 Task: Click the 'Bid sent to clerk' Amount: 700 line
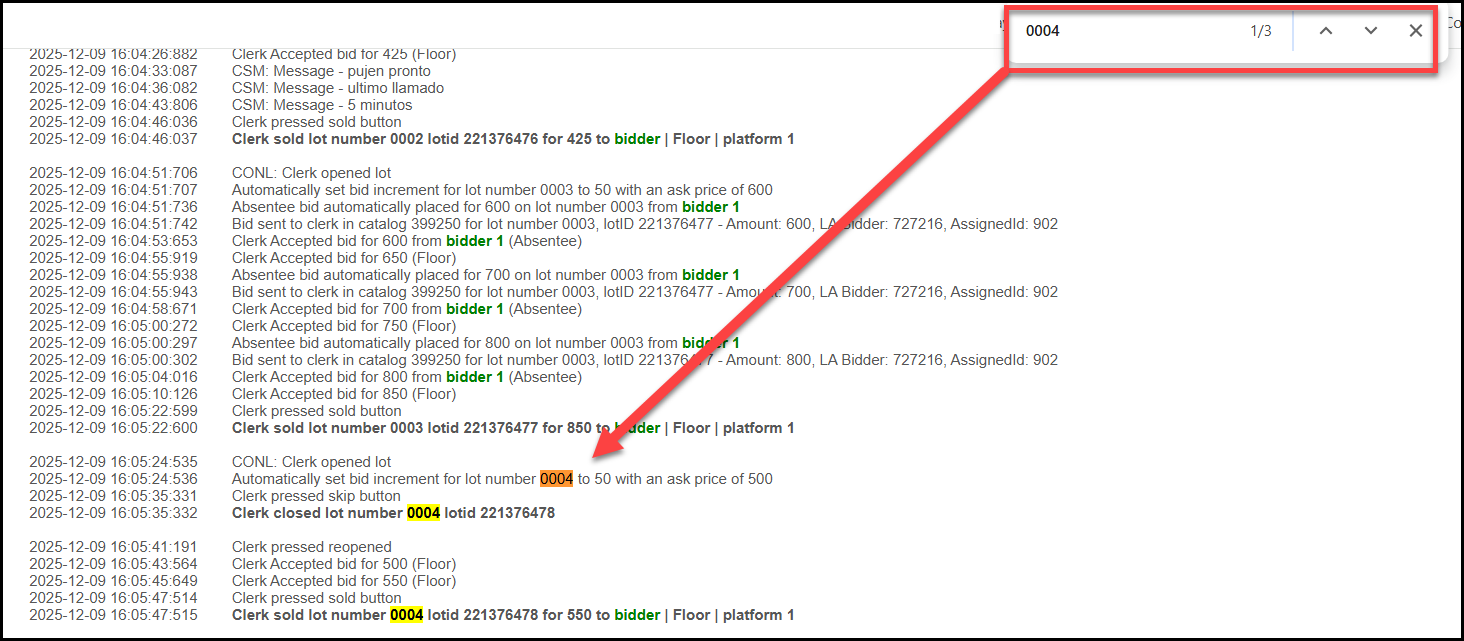pos(645,292)
